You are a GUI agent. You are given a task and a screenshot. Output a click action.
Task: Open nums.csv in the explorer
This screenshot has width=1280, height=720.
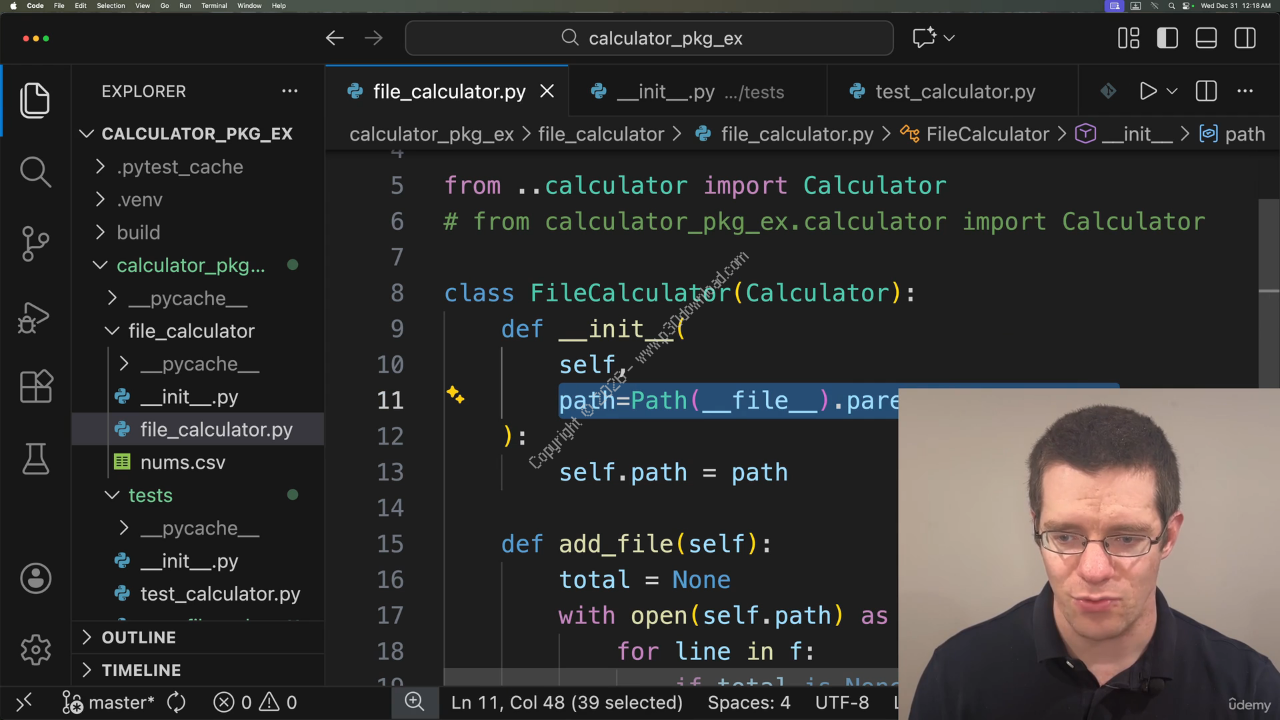[x=182, y=462]
